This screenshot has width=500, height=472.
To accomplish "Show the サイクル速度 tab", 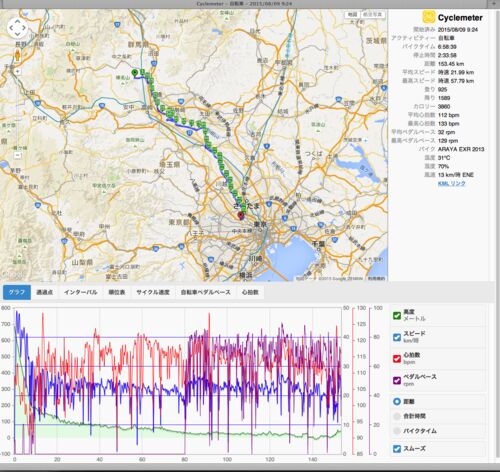I will 153,292.
